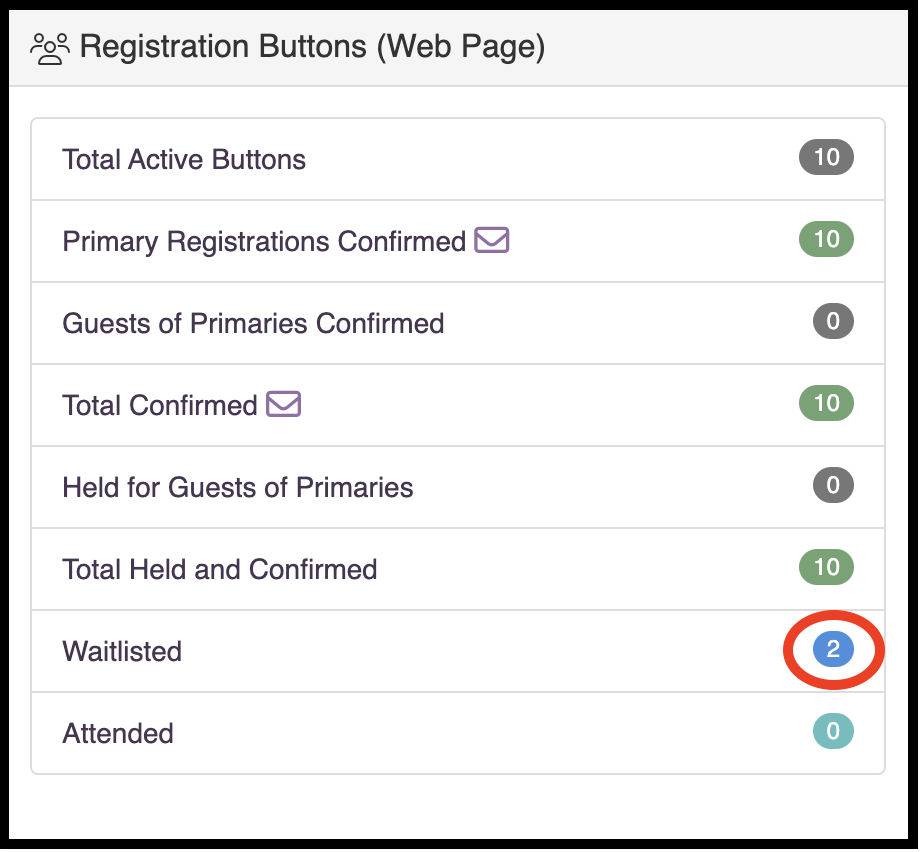Click the blue Waitlisted count badge

pyautogui.click(x=833, y=649)
